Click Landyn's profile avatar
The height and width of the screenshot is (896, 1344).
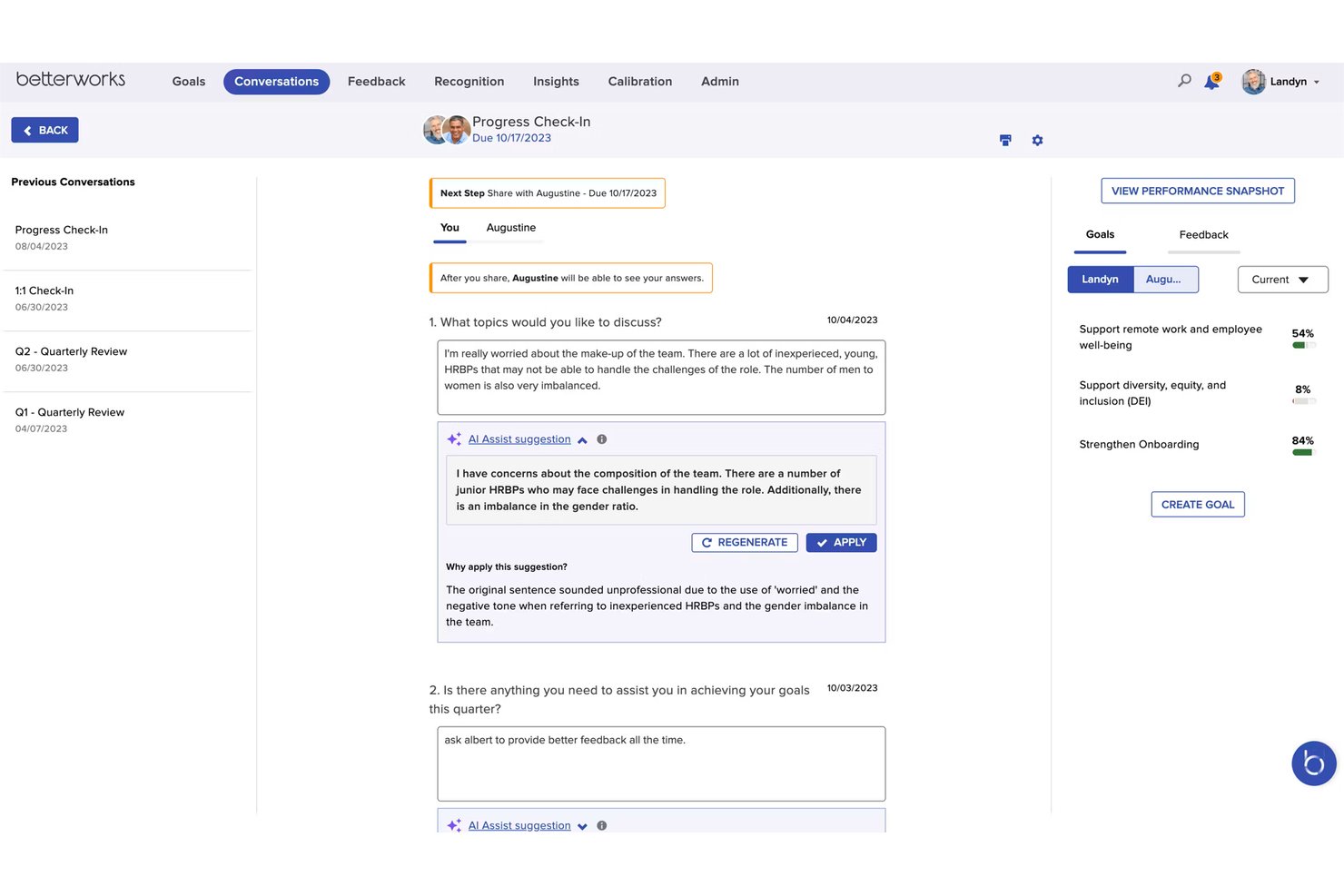(1253, 82)
